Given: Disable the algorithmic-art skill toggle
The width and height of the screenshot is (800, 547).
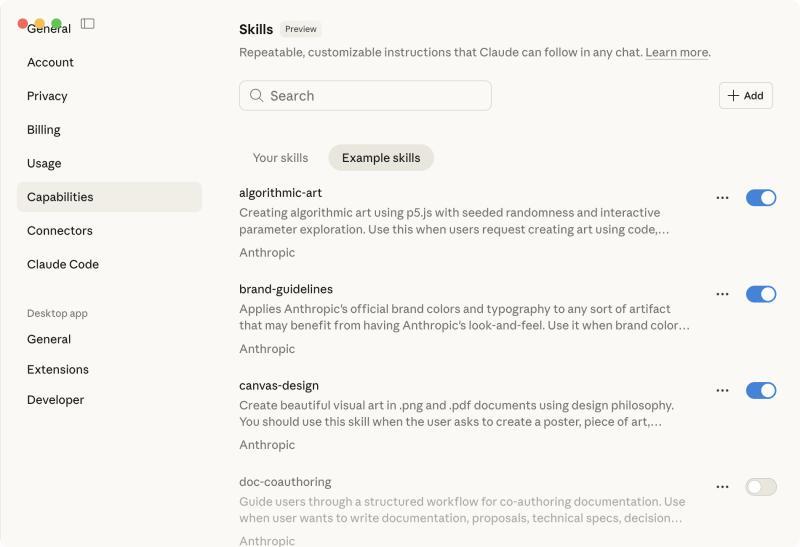Looking at the screenshot, I should tap(761, 198).
